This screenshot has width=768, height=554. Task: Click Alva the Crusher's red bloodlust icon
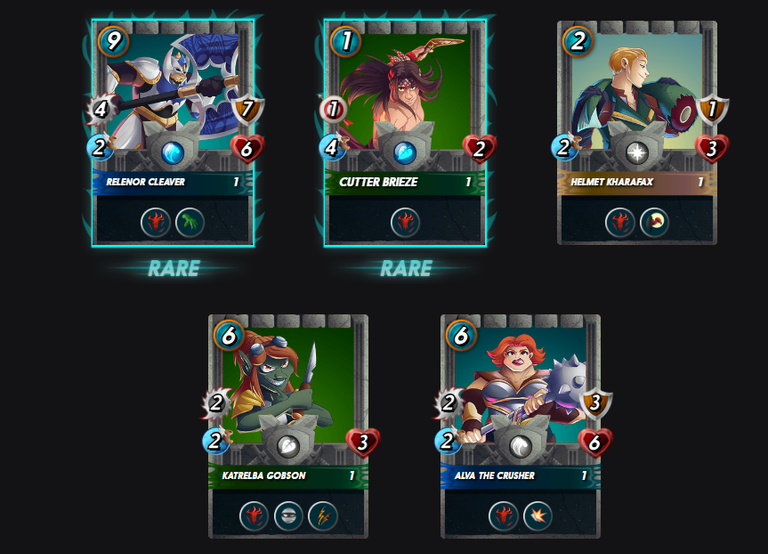pos(504,516)
